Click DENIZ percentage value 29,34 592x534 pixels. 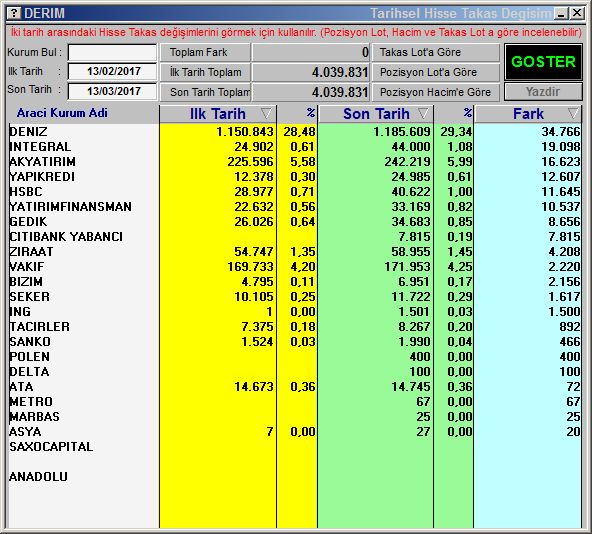(456, 132)
